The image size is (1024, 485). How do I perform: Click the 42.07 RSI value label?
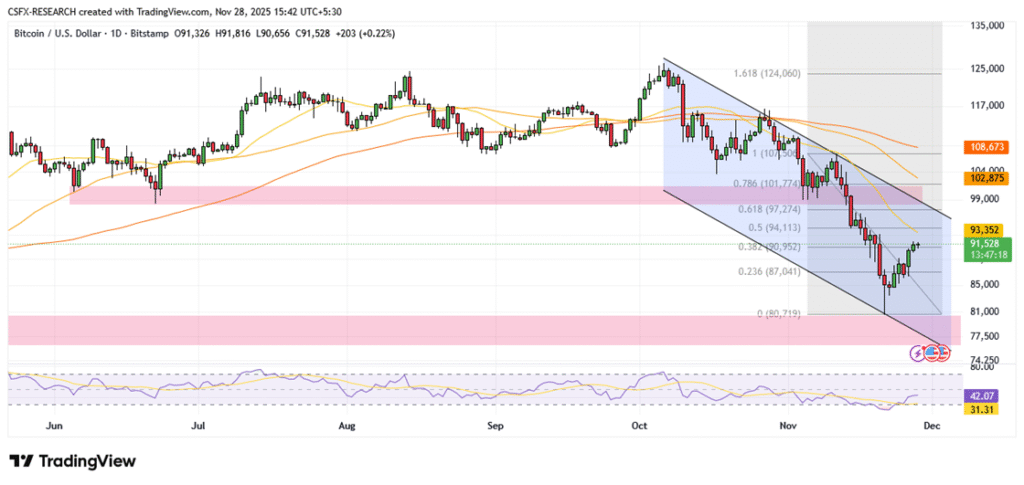(985, 396)
